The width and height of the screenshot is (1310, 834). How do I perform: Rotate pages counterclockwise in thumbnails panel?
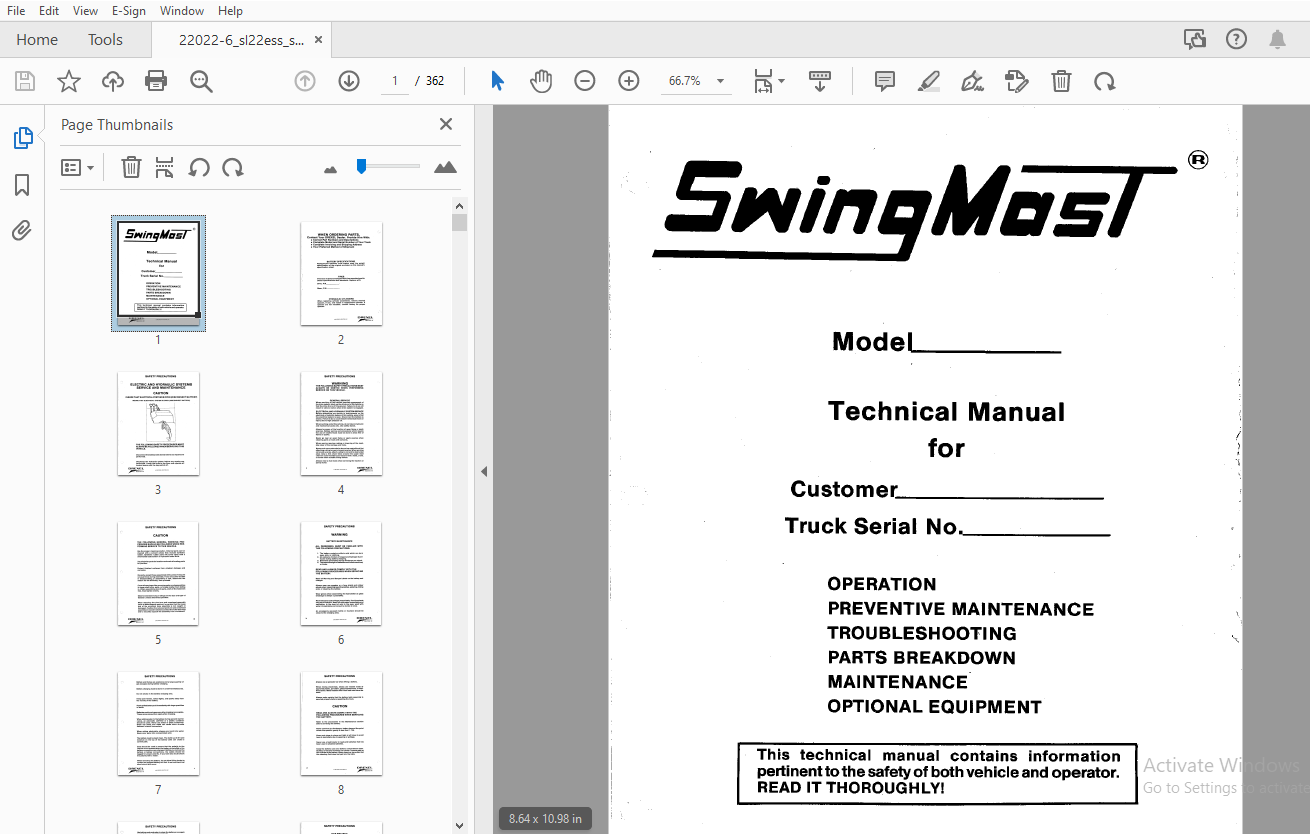pos(199,167)
